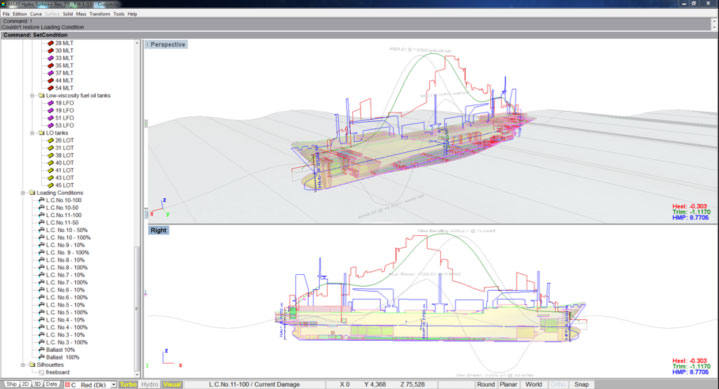Select loading condition L.C. No.3 - 100%

pos(66,342)
